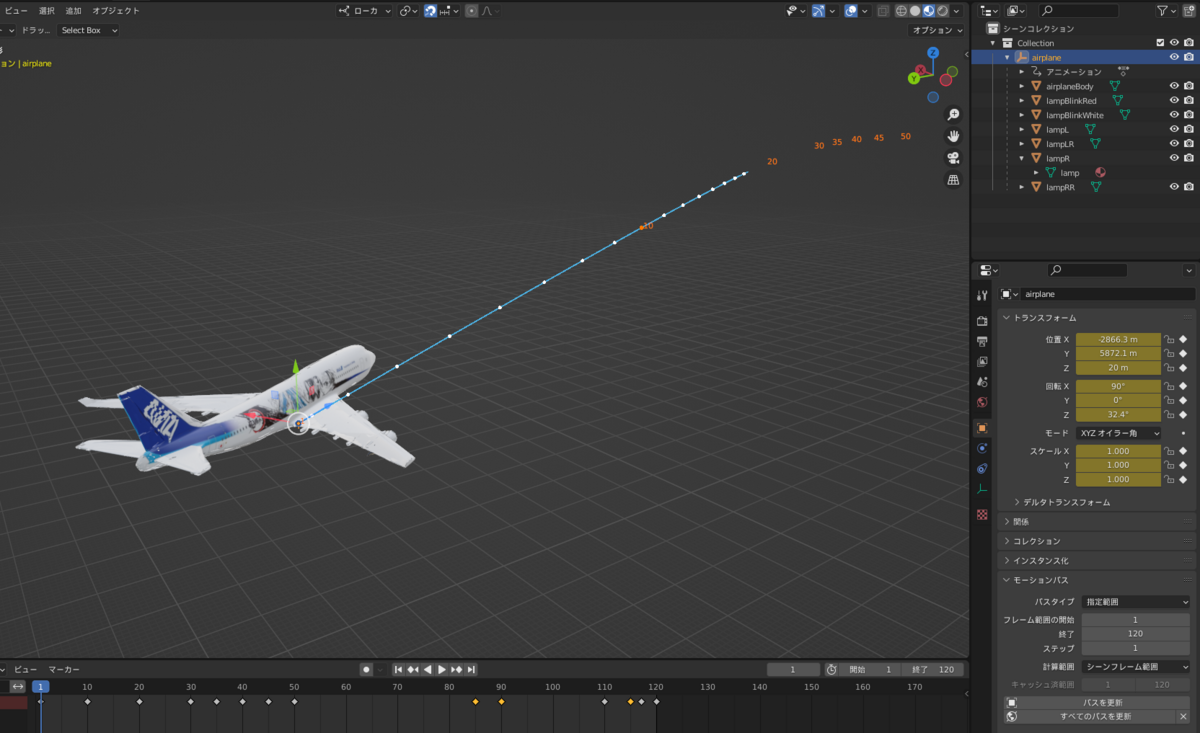1200x733 pixels.
Task: Click the navigation gizmo green Y axis
Action: pyautogui.click(x=914, y=78)
